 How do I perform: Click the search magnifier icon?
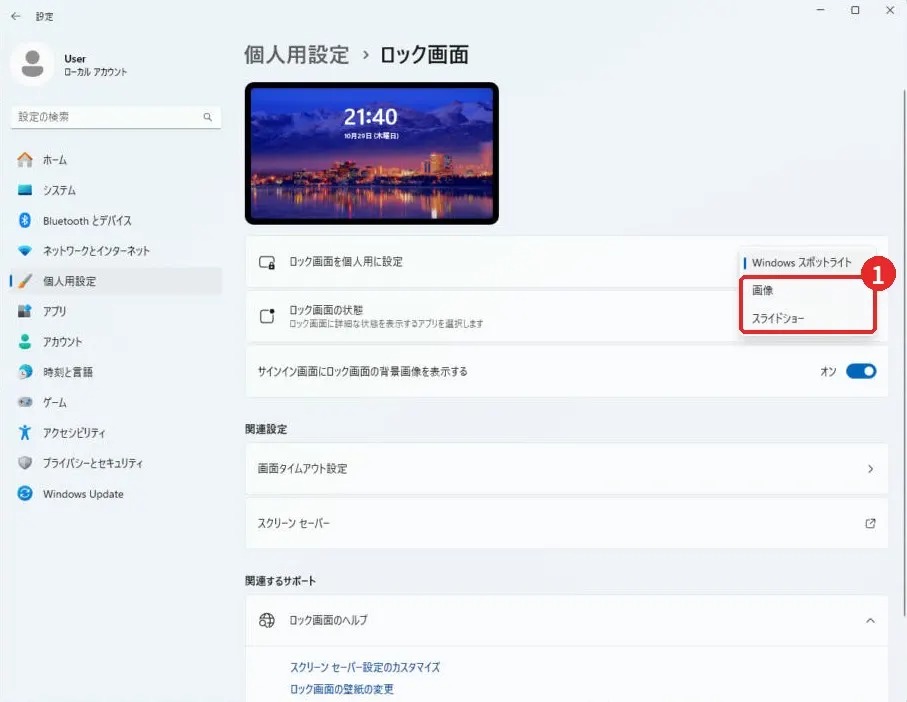pyautogui.click(x=208, y=117)
